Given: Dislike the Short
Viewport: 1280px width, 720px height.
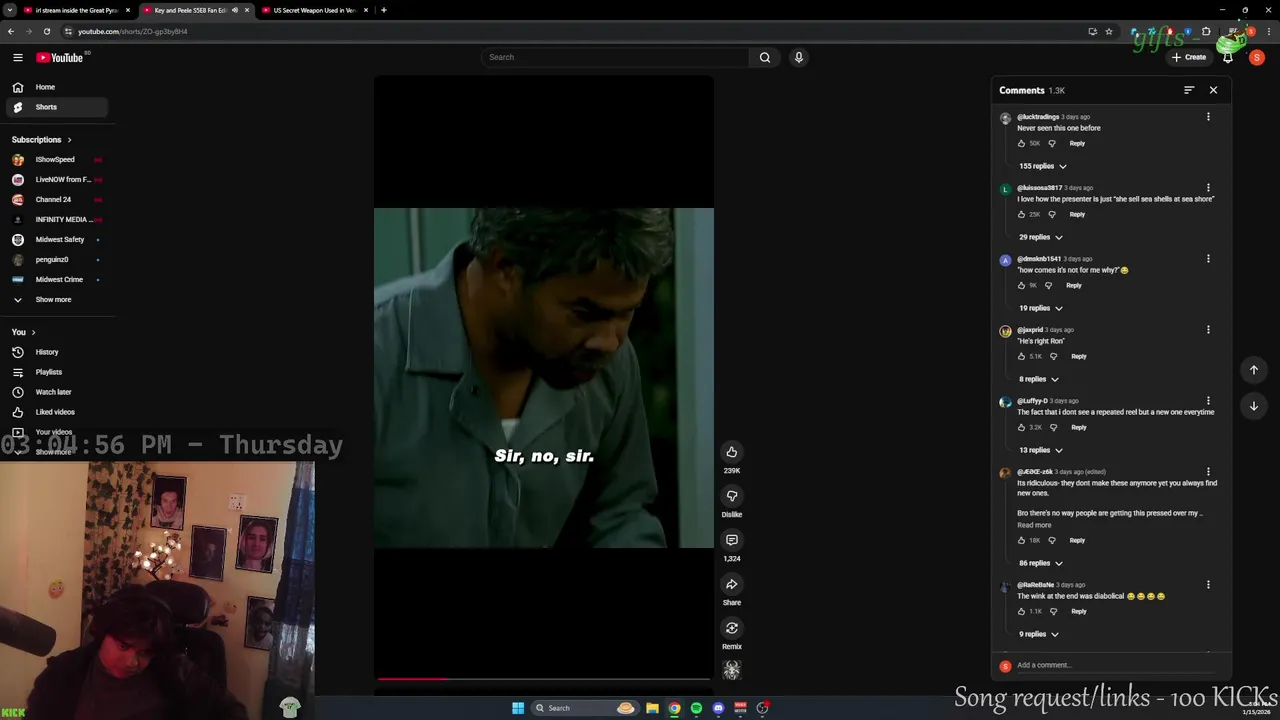Looking at the screenshot, I should 732,496.
